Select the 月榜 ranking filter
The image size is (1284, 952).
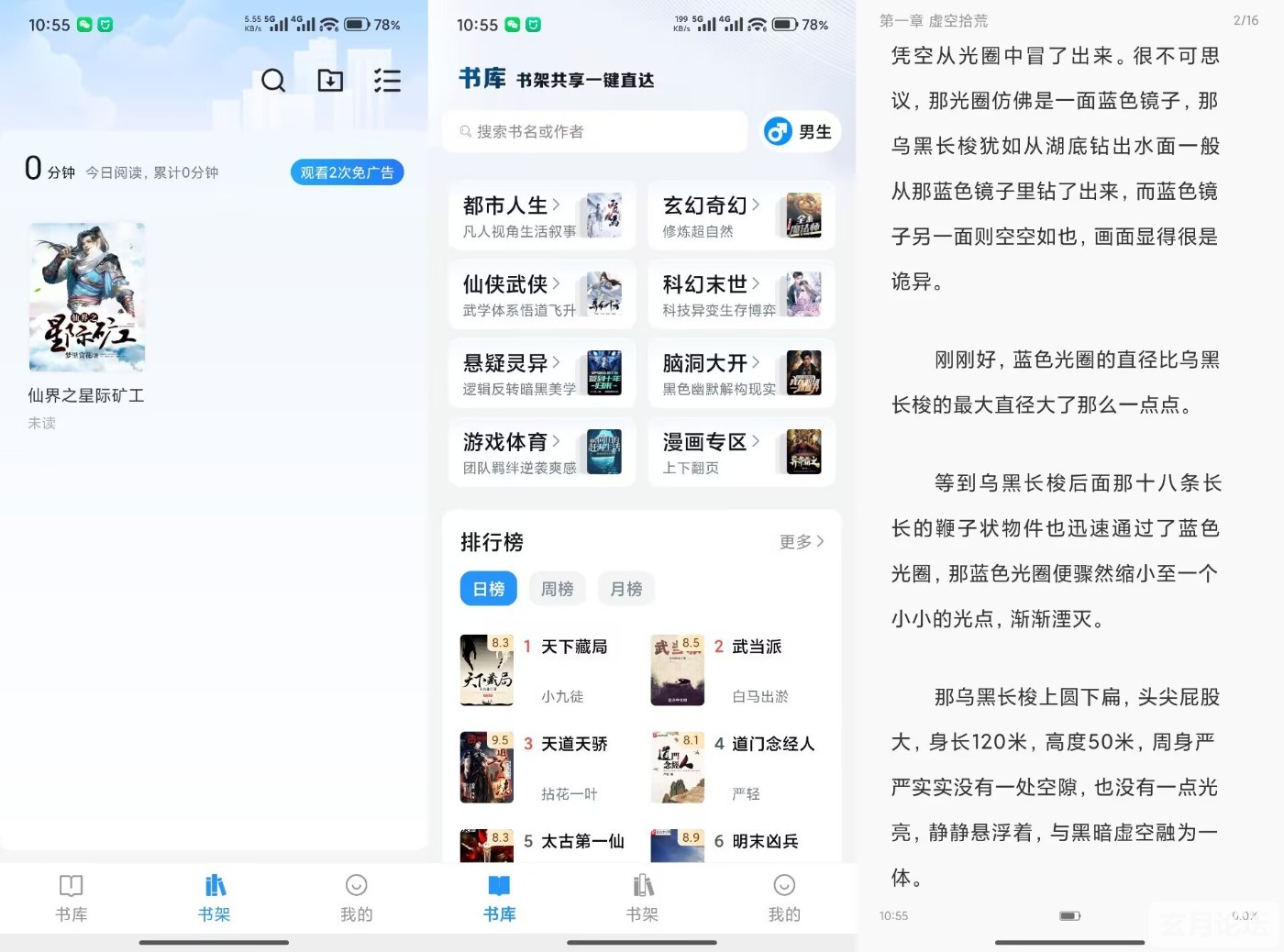[x=626, y=589]
